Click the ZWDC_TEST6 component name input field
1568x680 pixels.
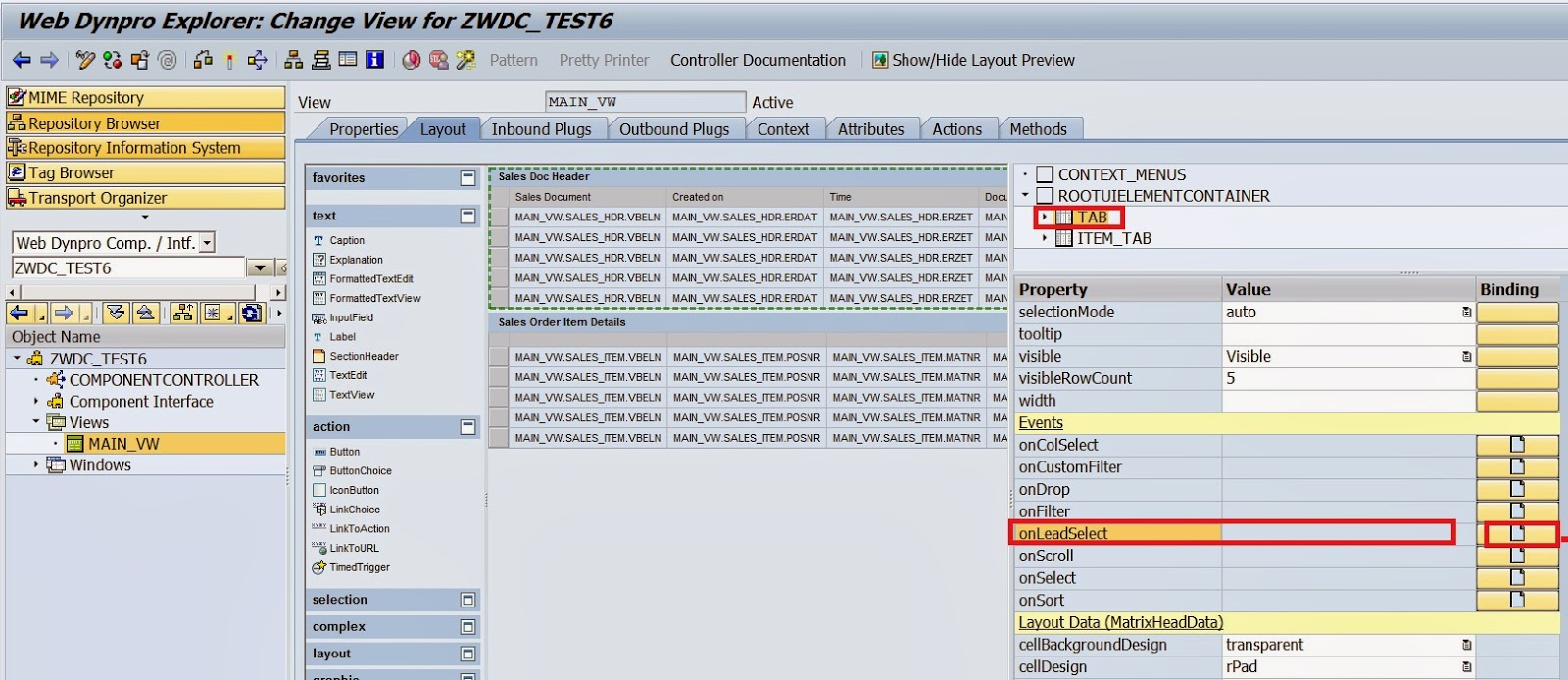click(x=128, y=267)
